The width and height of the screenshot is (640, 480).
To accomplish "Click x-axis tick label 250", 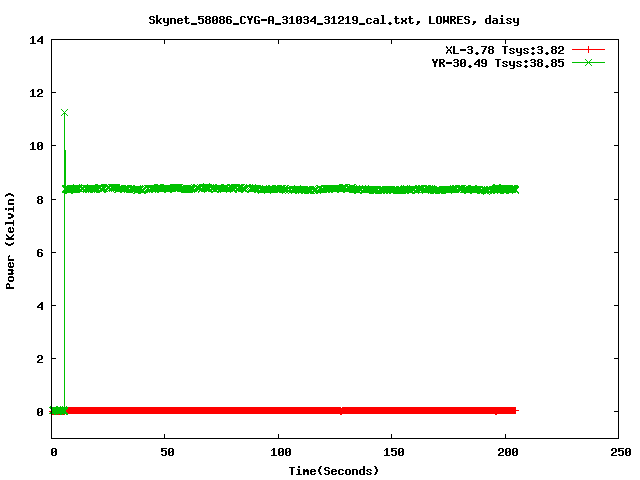I will pyautogui.click(x=620, y=452).
